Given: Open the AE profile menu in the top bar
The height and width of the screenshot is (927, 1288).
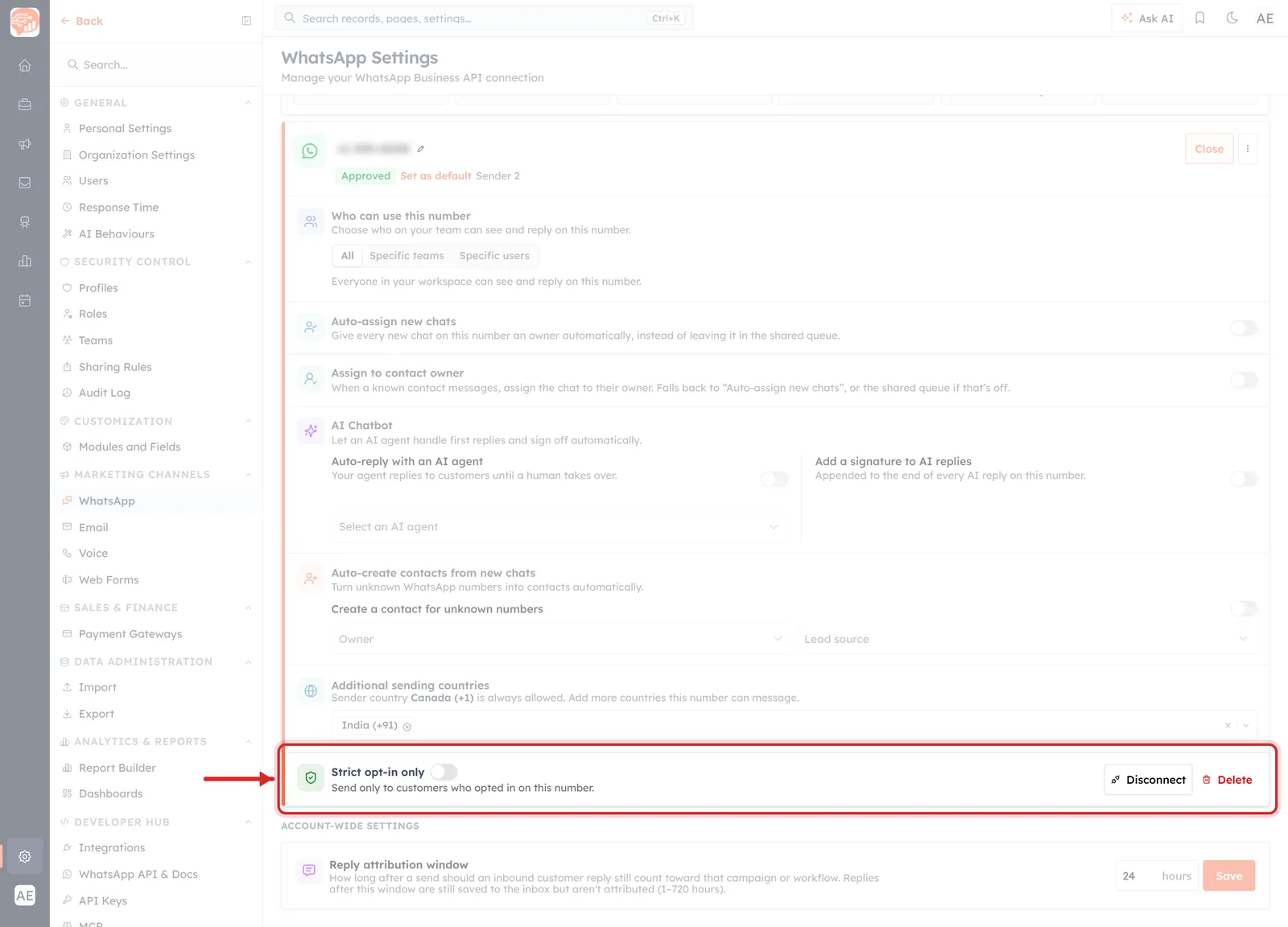Looking at the screenshot, I should point(1265,18).
